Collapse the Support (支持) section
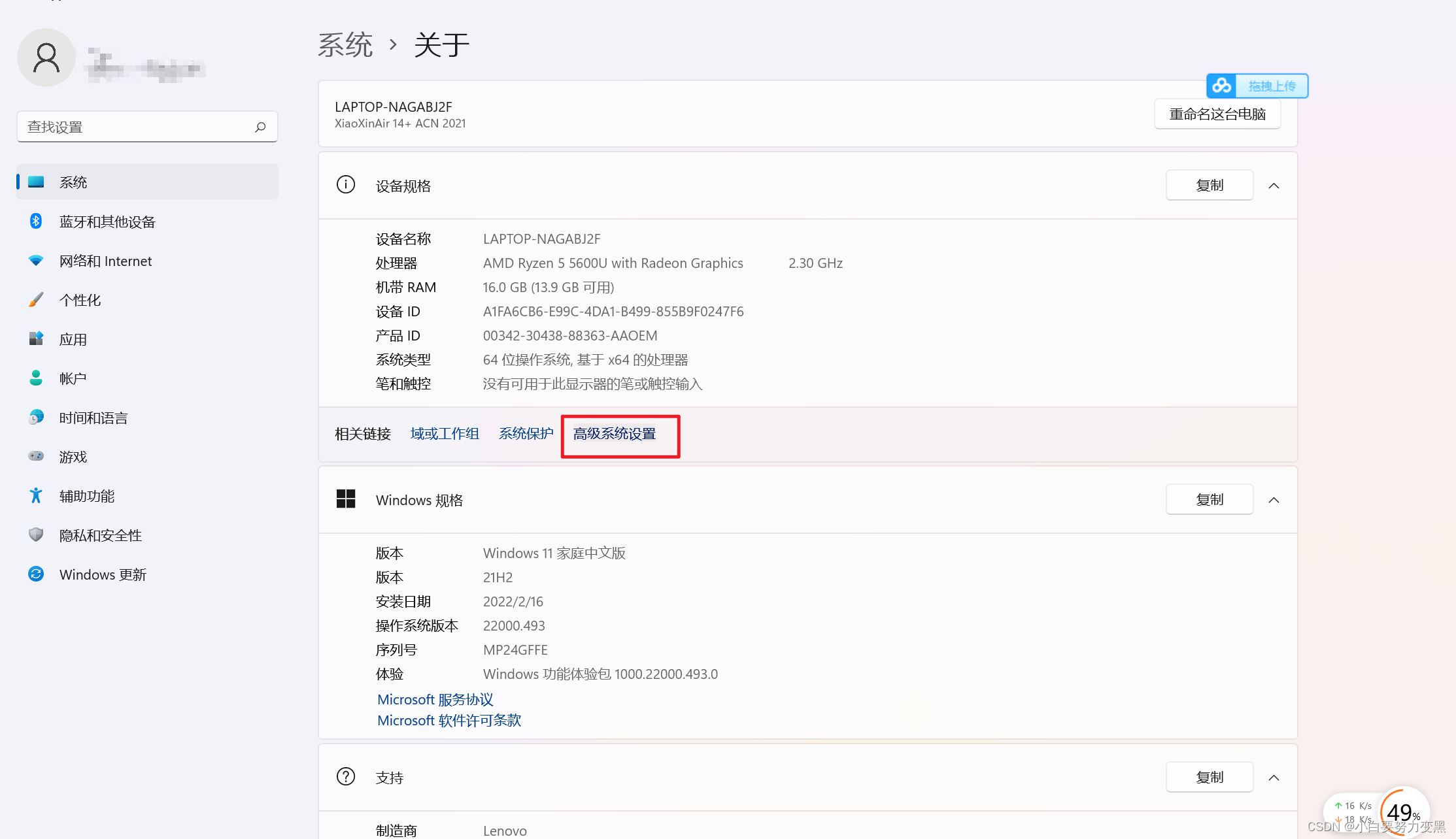Viewport: 1456px width, 839px height. pos(1274,778)
